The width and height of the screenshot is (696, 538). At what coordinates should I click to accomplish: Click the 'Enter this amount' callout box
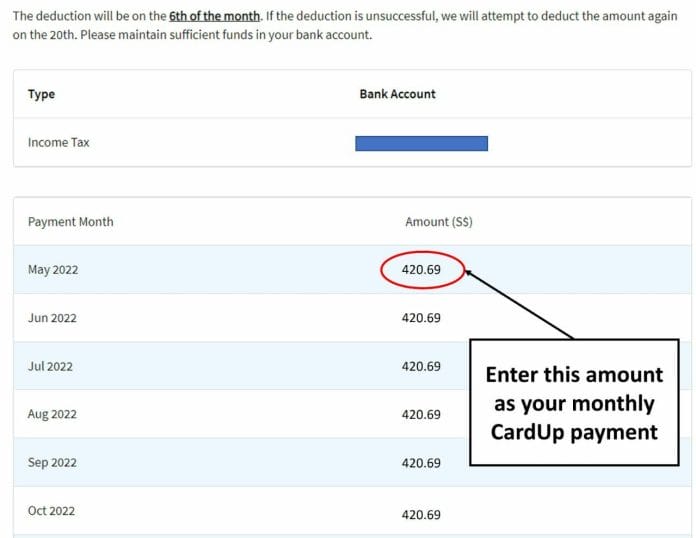pyautogui.click(x=574, y=403)
